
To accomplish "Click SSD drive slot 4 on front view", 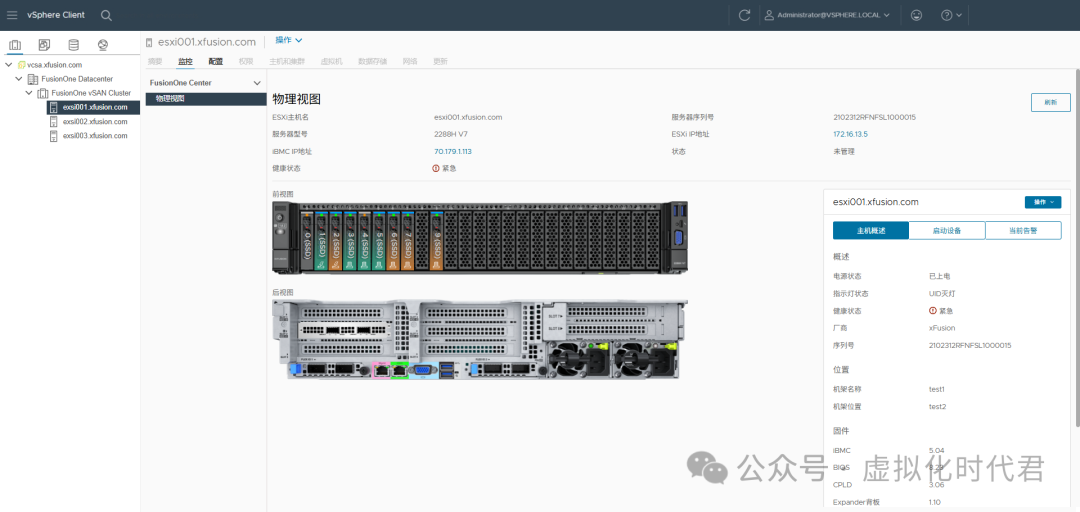I will (364, 241).
